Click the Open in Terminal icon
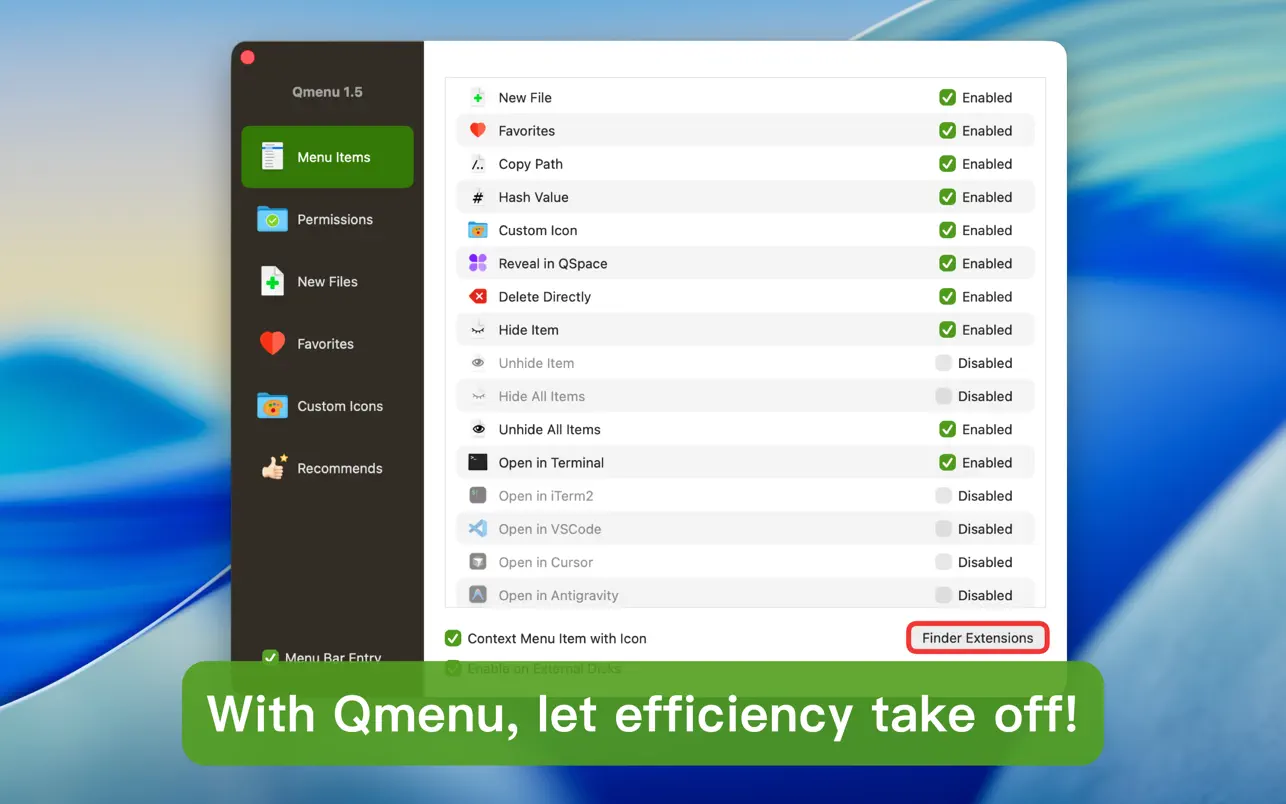Viewport: 1286px width, 804px height. [x=478, y=462]
